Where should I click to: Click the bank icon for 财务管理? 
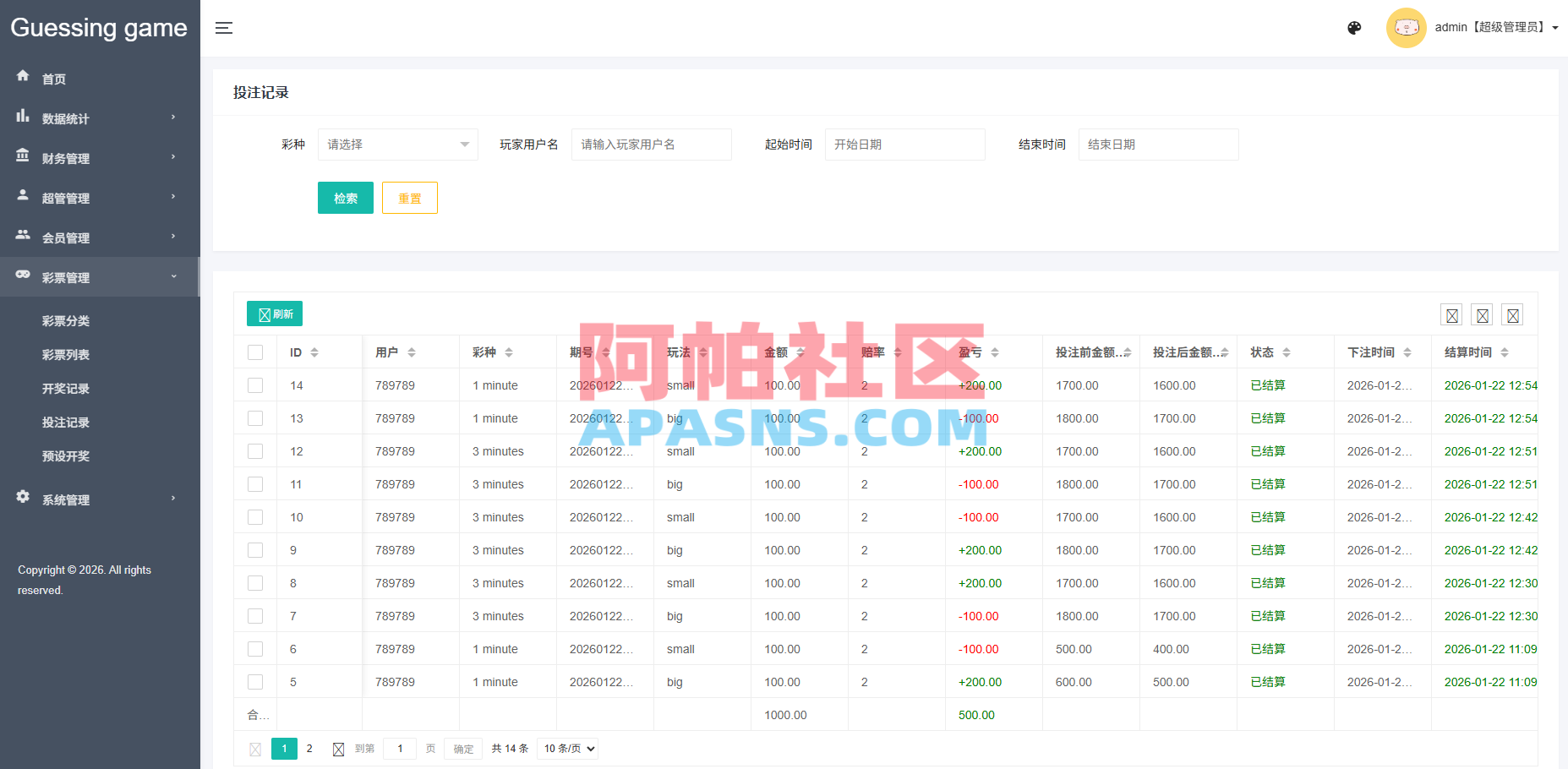(23, 155)
